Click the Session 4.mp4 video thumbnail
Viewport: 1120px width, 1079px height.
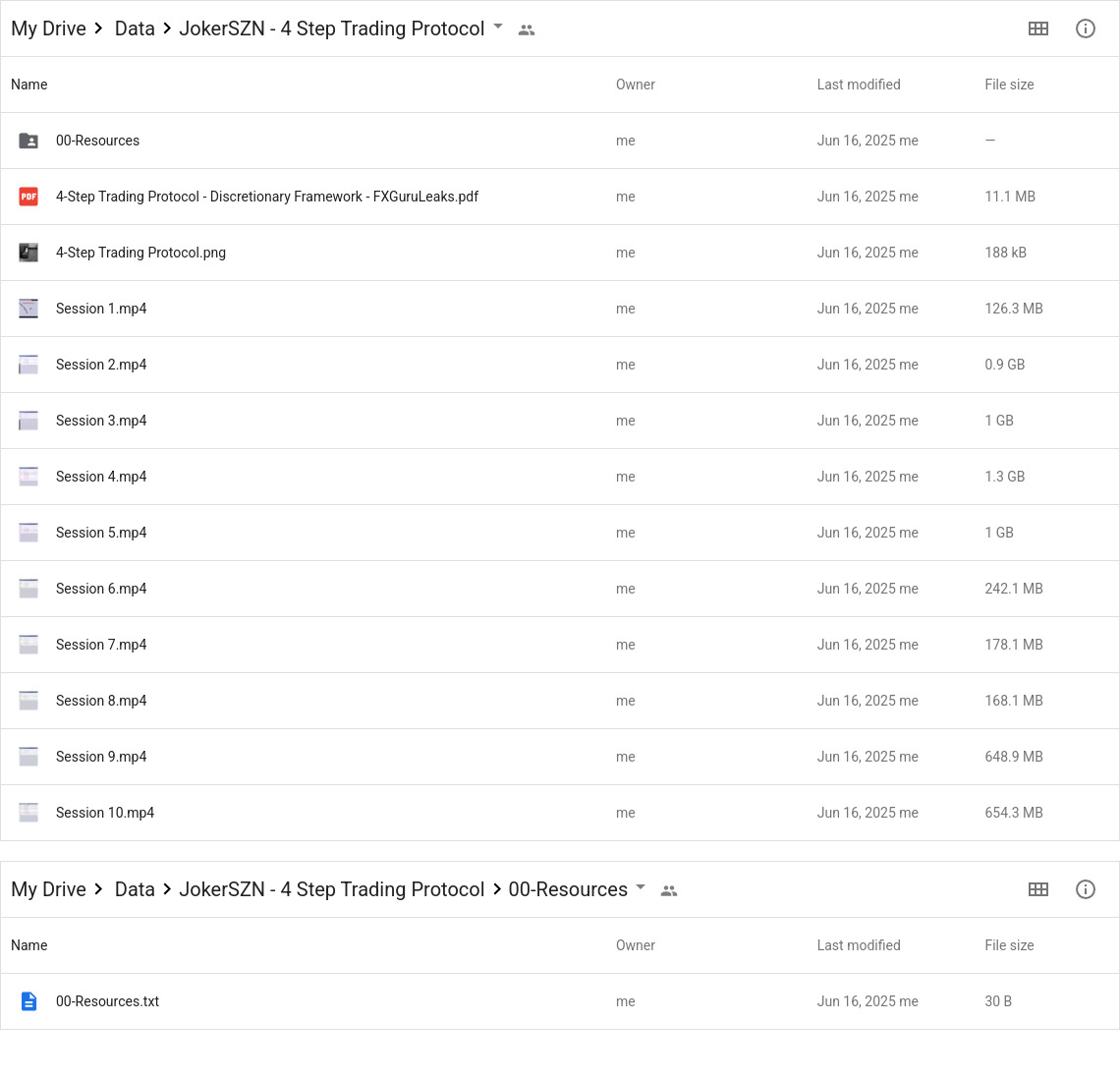tap(28, 477)
